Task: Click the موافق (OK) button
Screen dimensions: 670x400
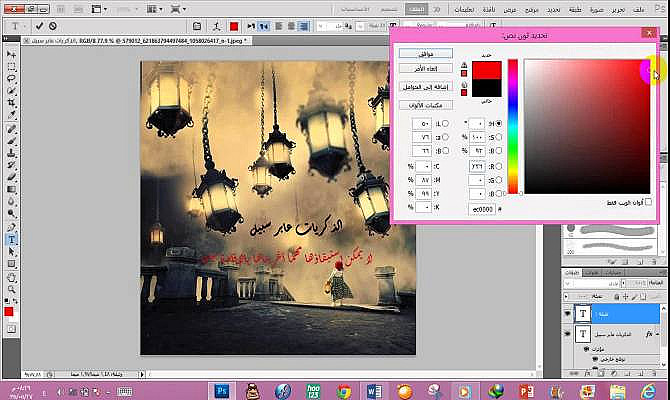Action: coord(426,53)
